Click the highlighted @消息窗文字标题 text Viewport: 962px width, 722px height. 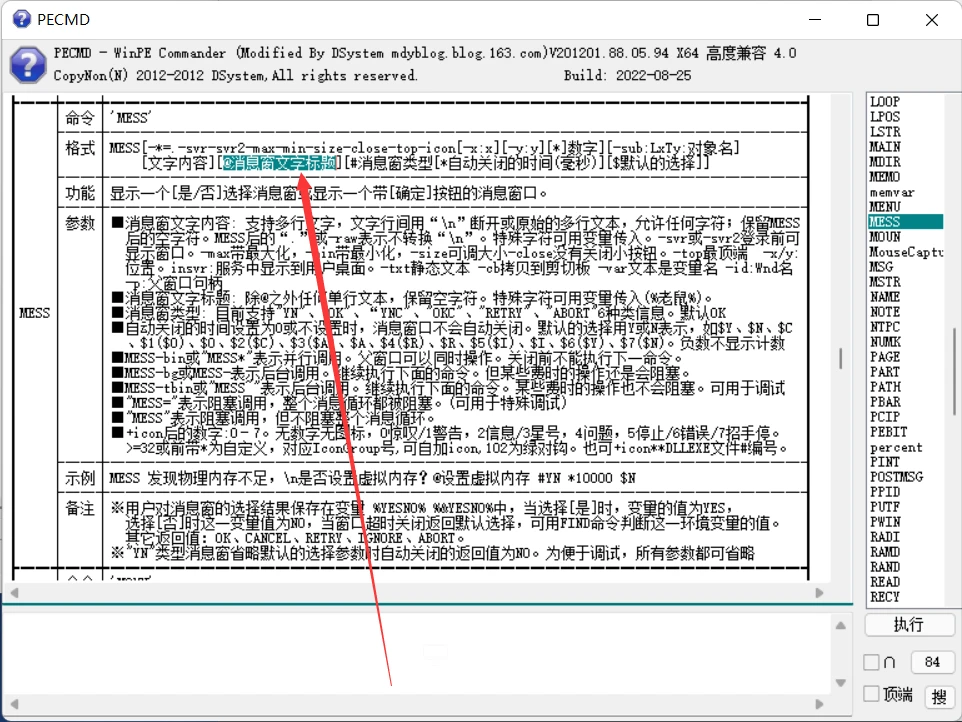pyautogui.click(x=279, y=163)
